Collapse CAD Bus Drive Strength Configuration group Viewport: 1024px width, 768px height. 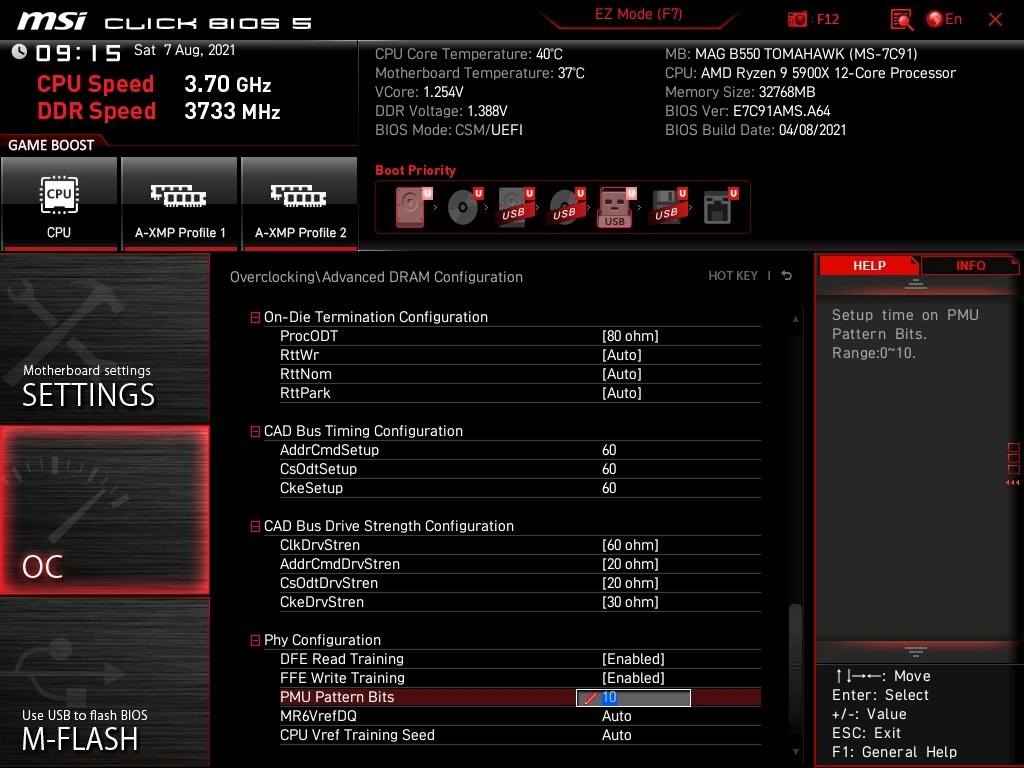click(255, 526)
